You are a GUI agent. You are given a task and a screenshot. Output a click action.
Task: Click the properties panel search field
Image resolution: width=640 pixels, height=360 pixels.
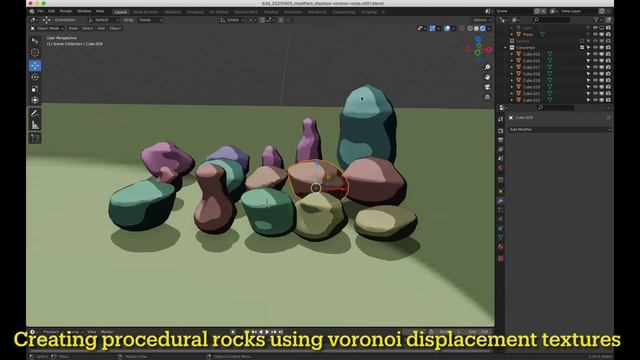point(555,107)
